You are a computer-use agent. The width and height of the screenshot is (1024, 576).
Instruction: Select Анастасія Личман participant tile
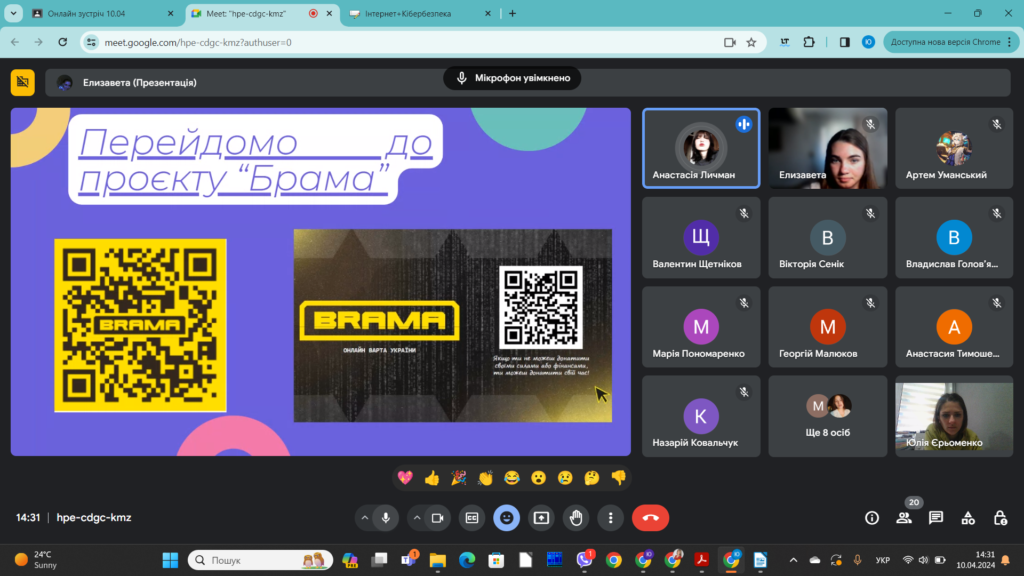[x=701, y=148]
